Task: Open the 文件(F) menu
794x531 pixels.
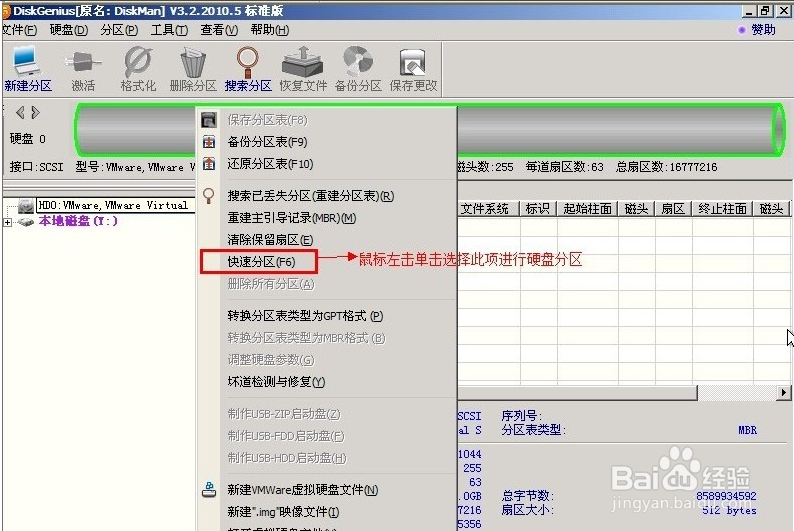Action: click(x=19, y=30)
